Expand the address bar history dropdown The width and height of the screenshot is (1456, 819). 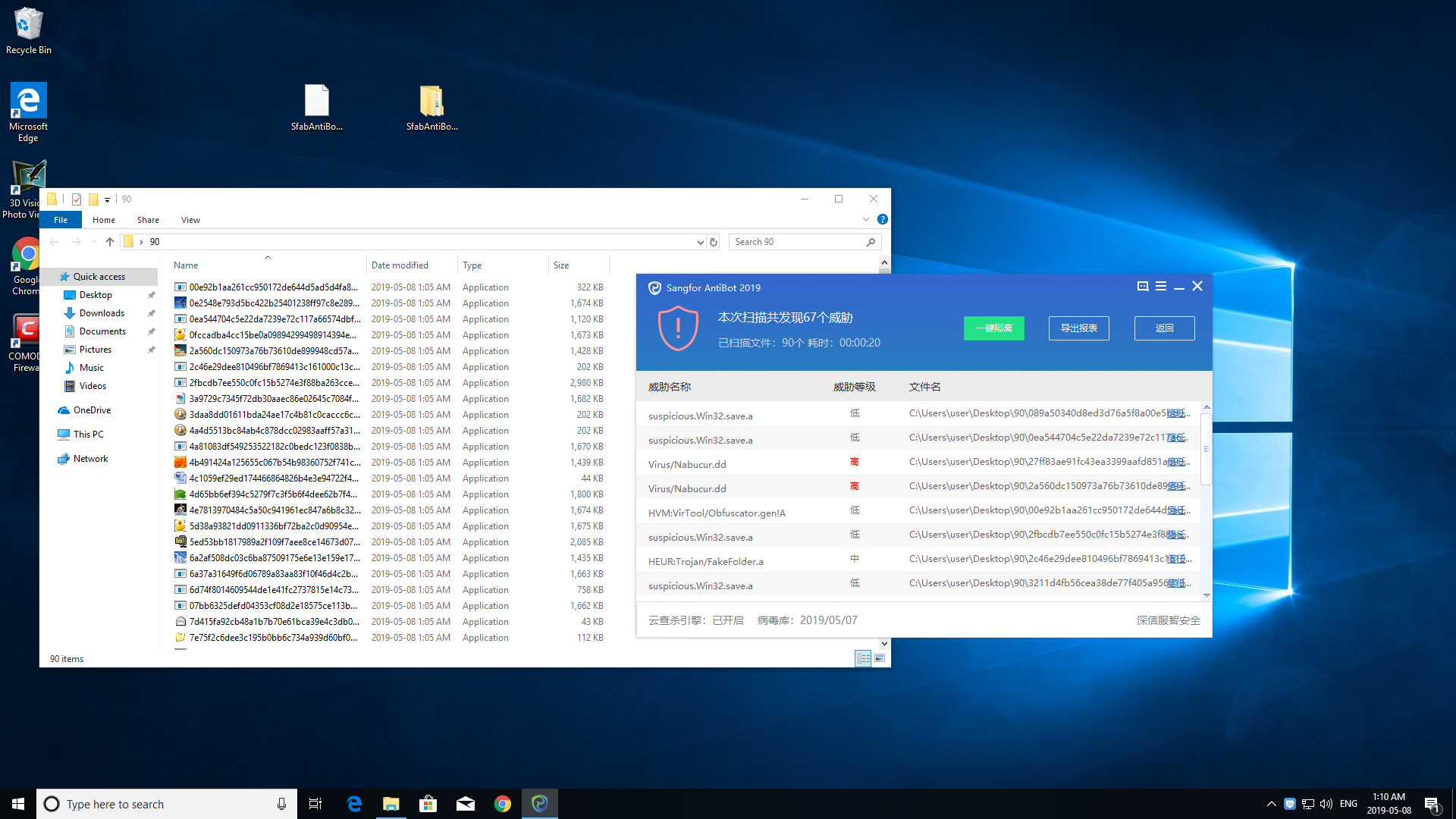tap(700, 242)
